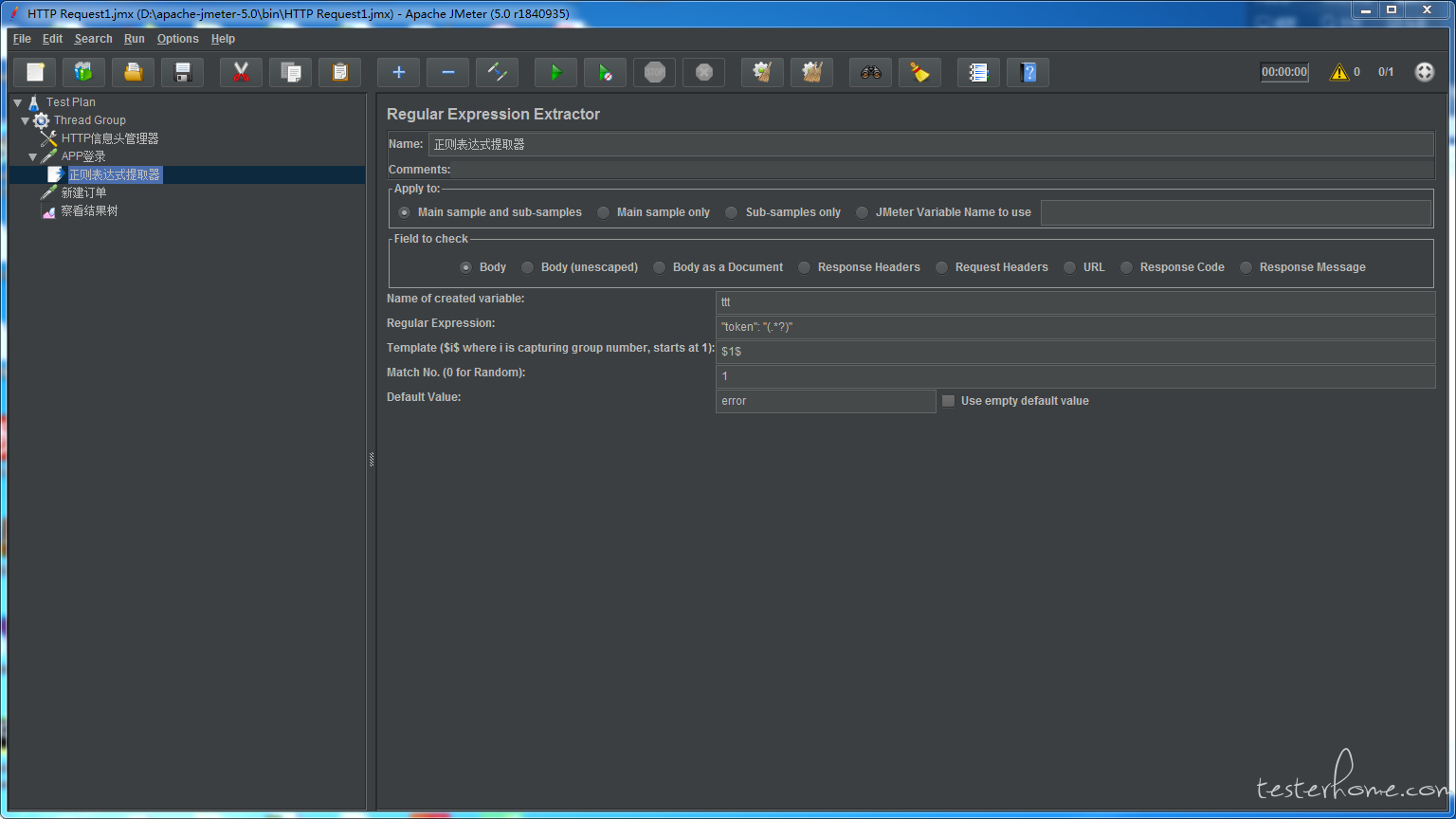Image resolution: width=1456 pixels, height=819 pixels.
Task: Start test with no pauses icon
Action: [x=606, y=72]
